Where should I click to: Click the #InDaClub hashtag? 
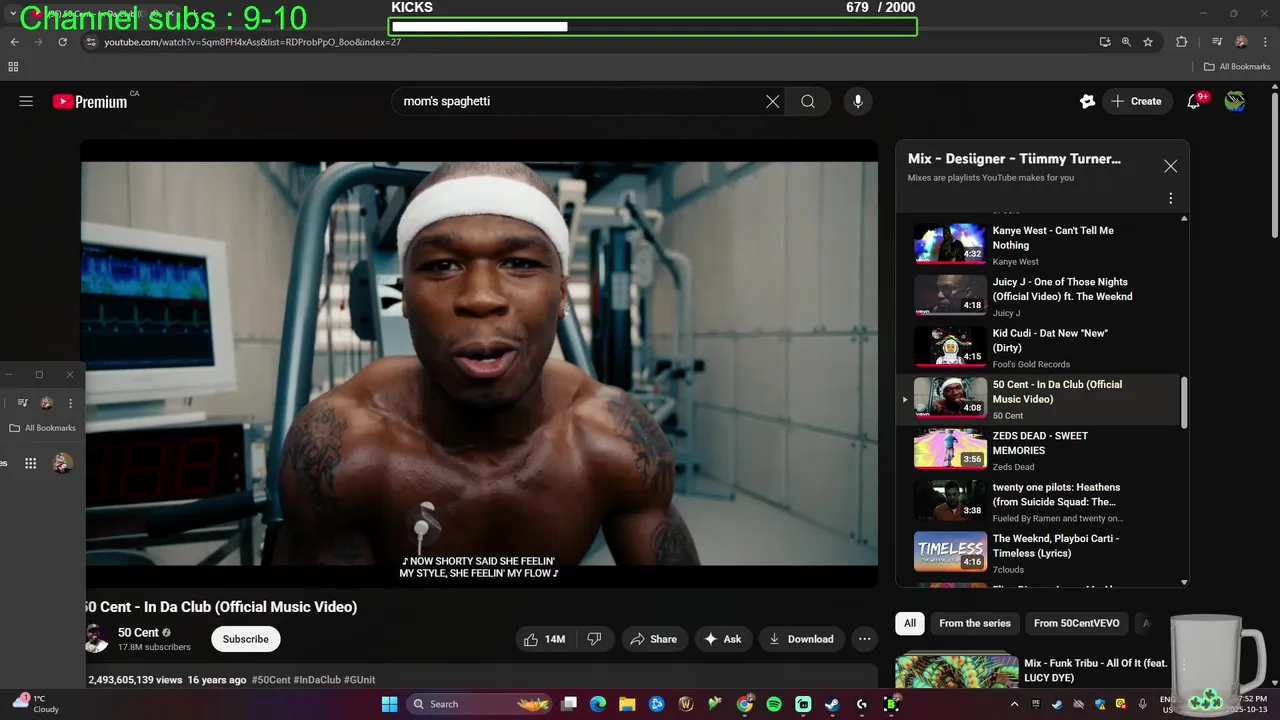coord(317,680)
